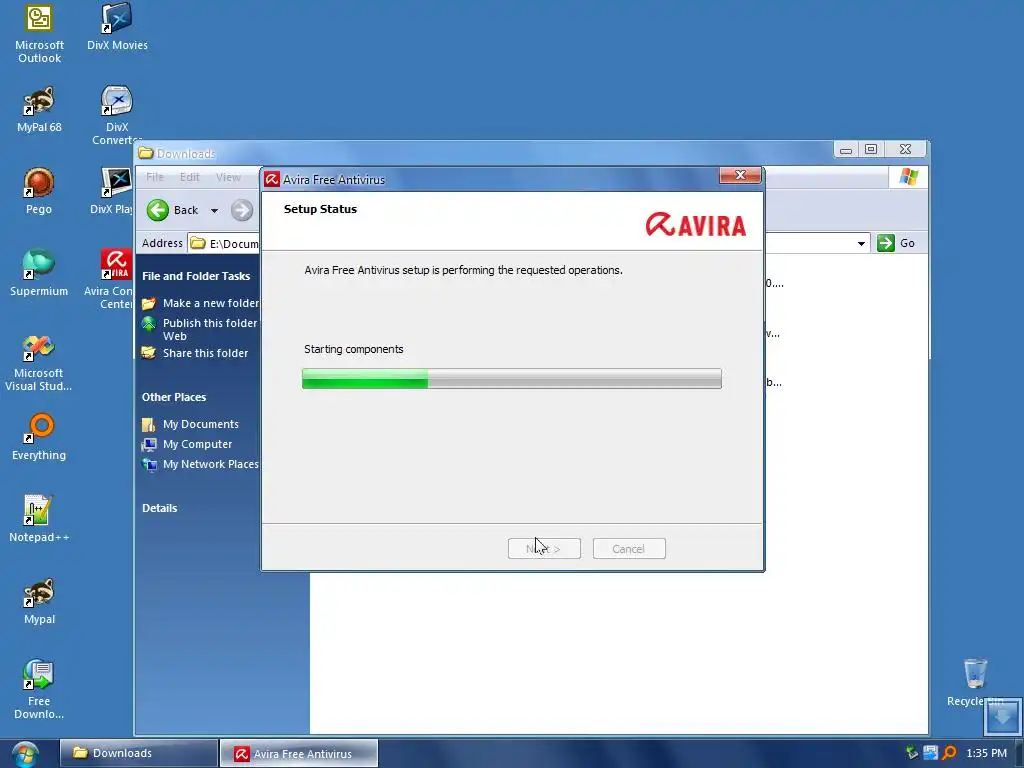Screen dimensions: 1024x768
Task: Minimize the Downloads window
Action: [846, 150]
